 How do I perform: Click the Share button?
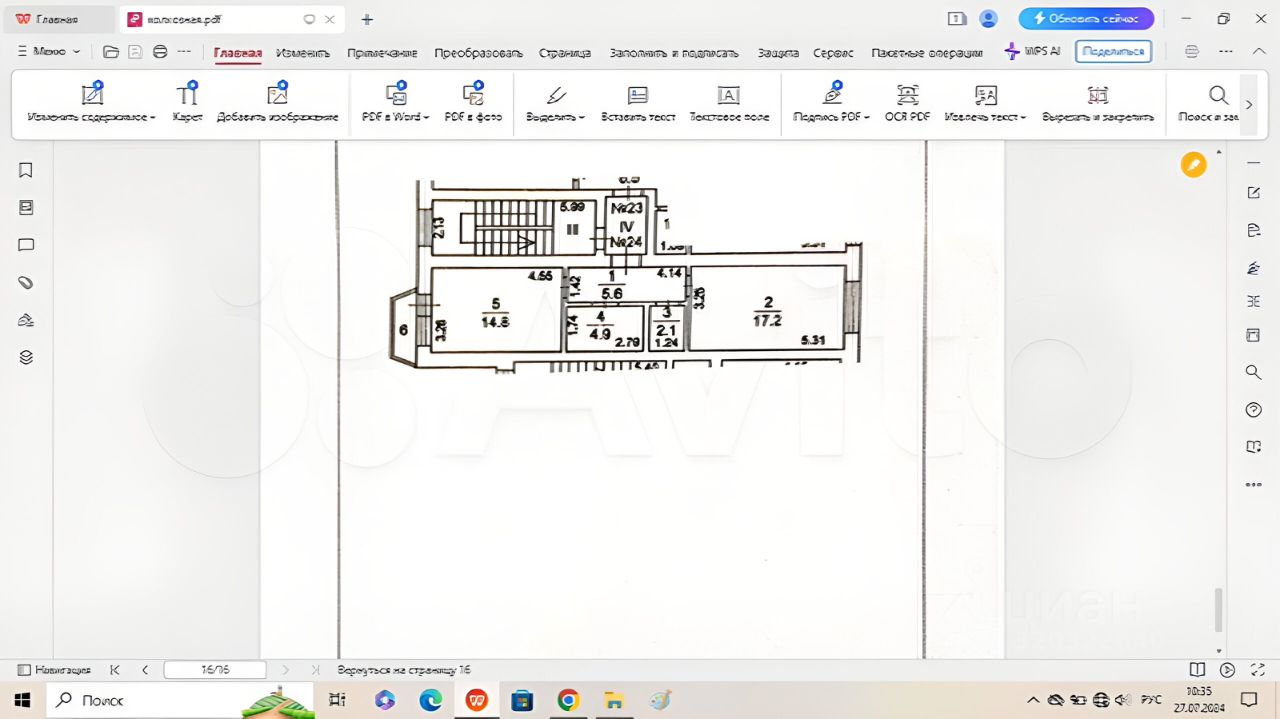pyautogui.click(x=1113, y=51)
